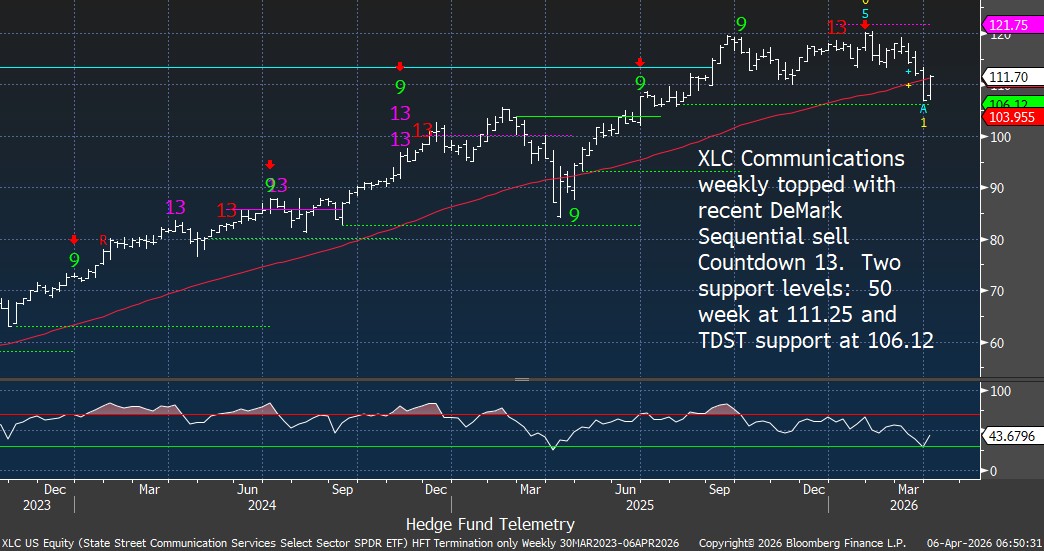Click the green 9 below the April 2025 low
The height and width of the screenshot is (551, 1044).
(x=574, y=215)
